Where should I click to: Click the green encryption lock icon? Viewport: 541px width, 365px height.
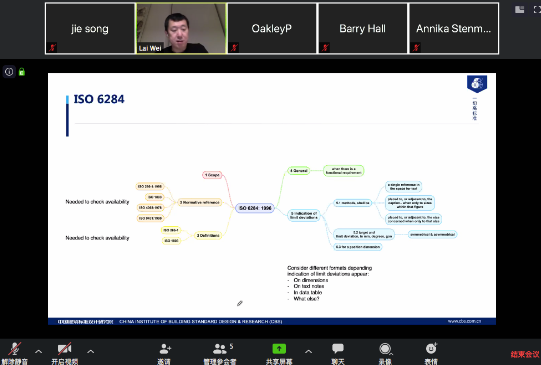pyautogui.click(x=22, y=72)
